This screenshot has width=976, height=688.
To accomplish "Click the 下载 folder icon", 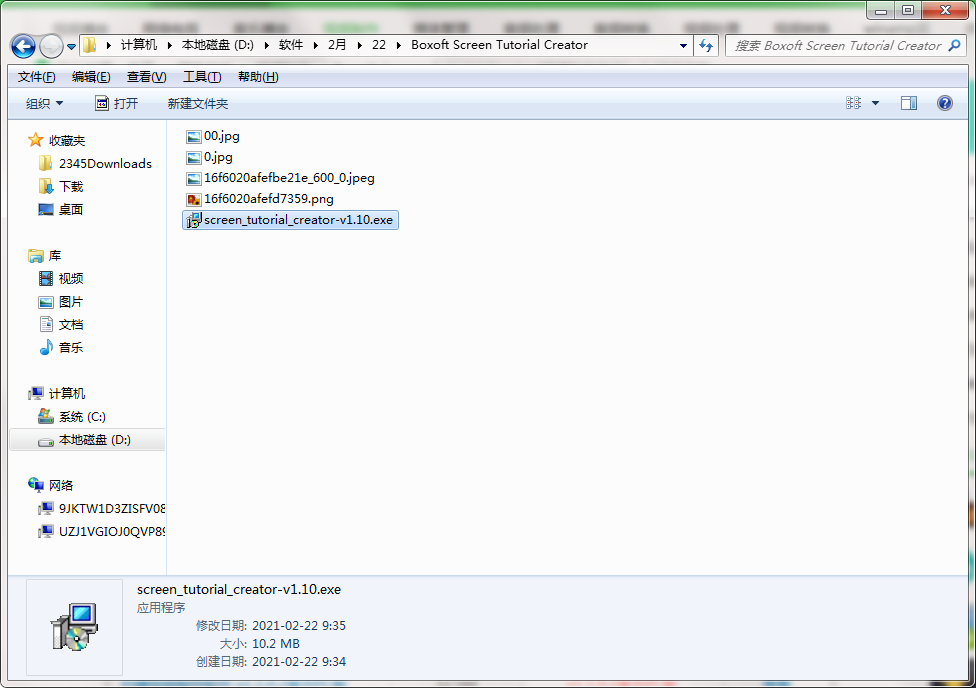I will [45, 186].
